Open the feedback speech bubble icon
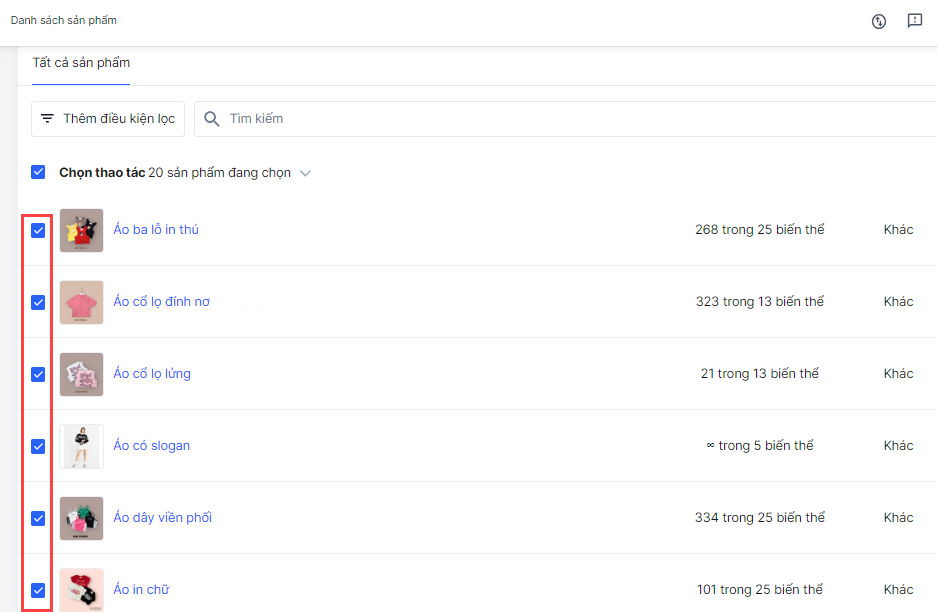Screen dimensions: 937x612 pos(914,21)
